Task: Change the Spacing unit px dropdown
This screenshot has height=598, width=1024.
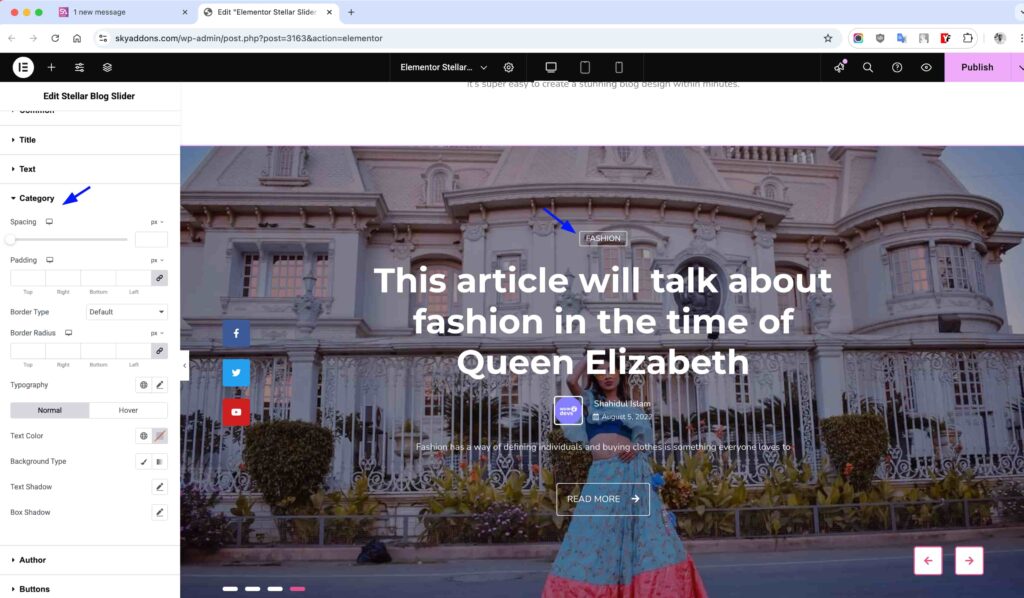Action: [x=157, y=222]
